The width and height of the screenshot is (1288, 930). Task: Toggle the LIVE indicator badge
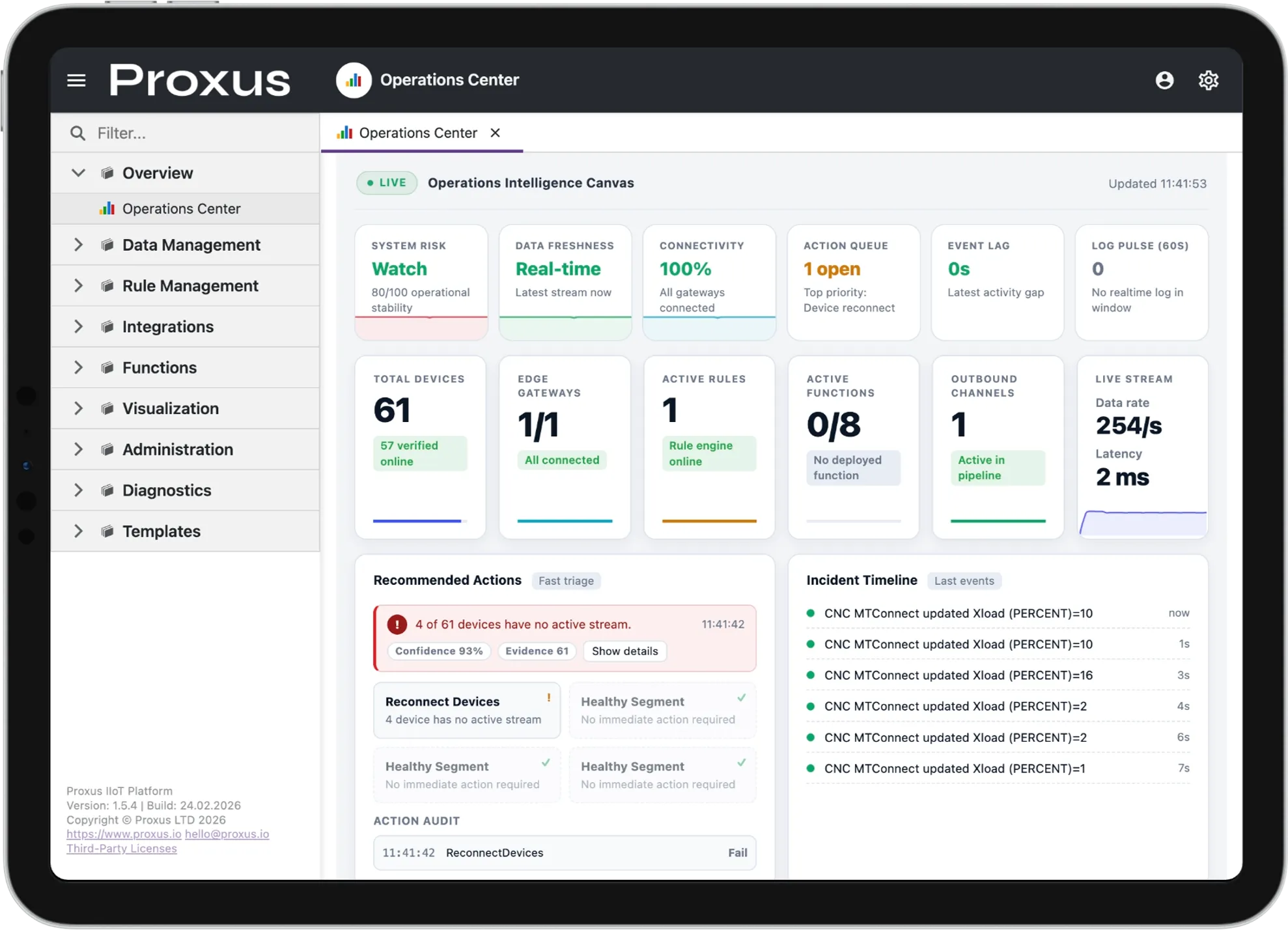[386, 183]
